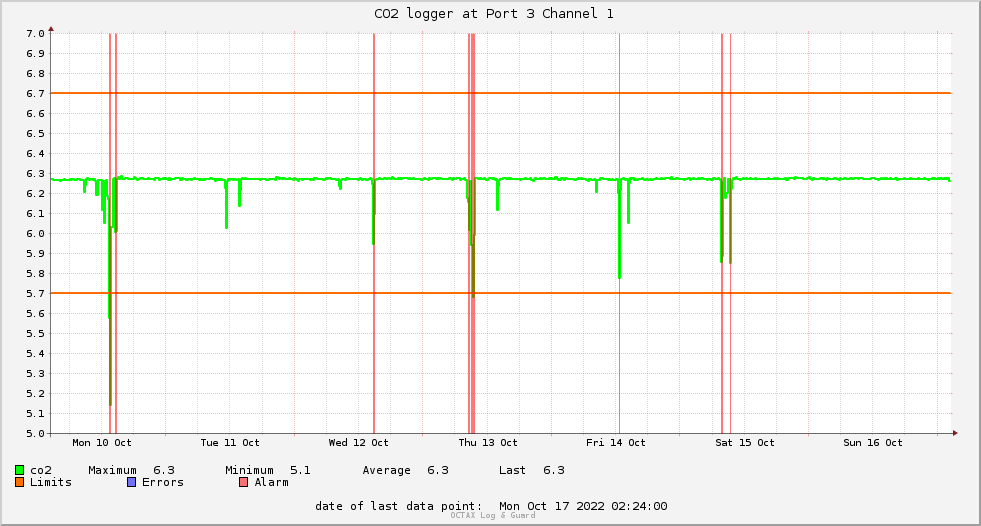
Task: Click the chart title 'CO2 logger at Port 3 Channel 1'
Action: (x=494, y=14)
